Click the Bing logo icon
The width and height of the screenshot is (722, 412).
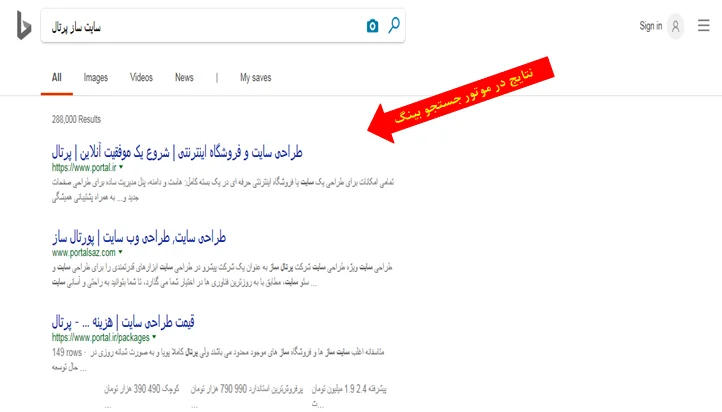(23, 27)
